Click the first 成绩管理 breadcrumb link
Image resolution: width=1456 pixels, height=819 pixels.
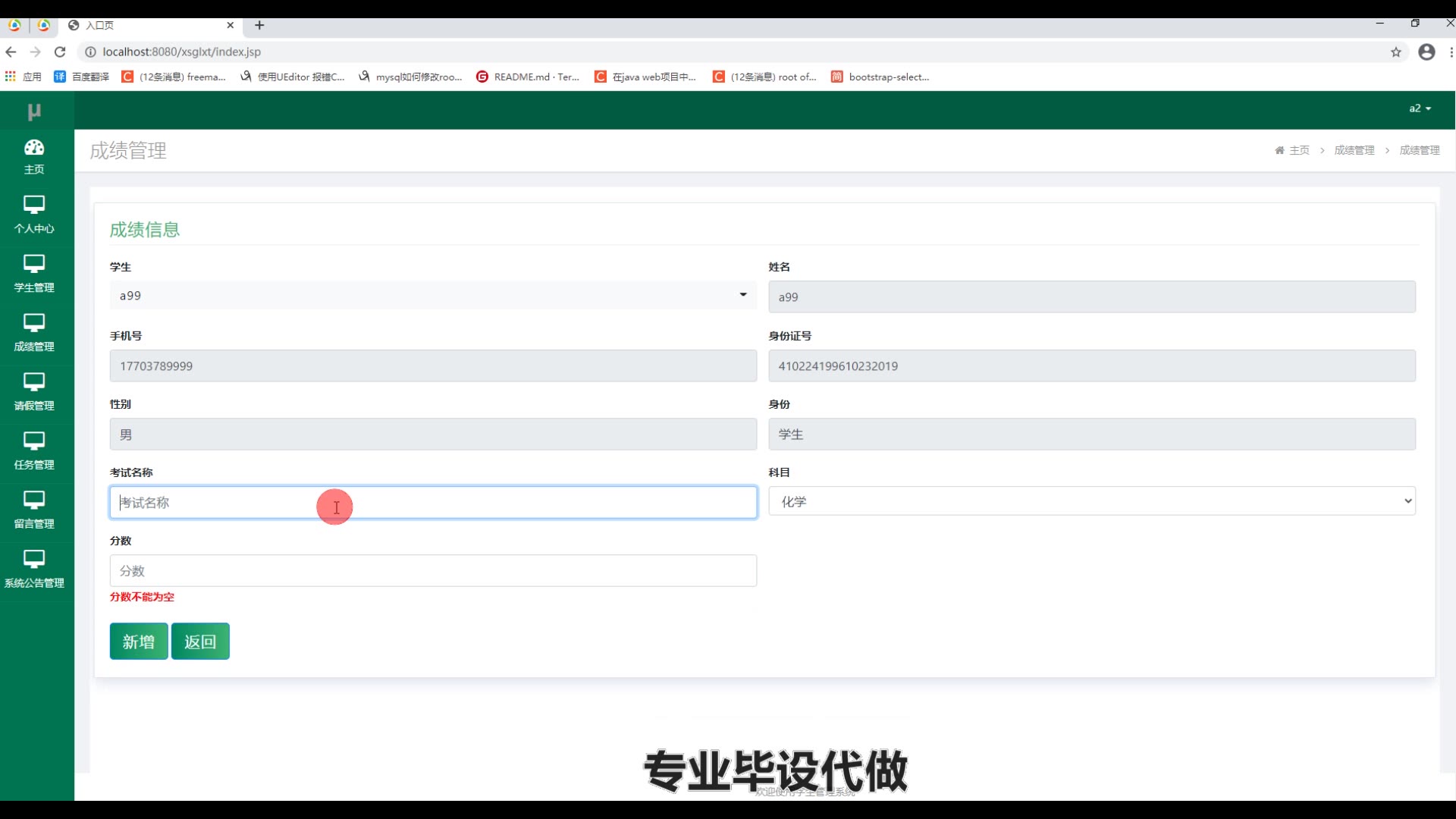pyautogui.click(x=1354, y=150)
